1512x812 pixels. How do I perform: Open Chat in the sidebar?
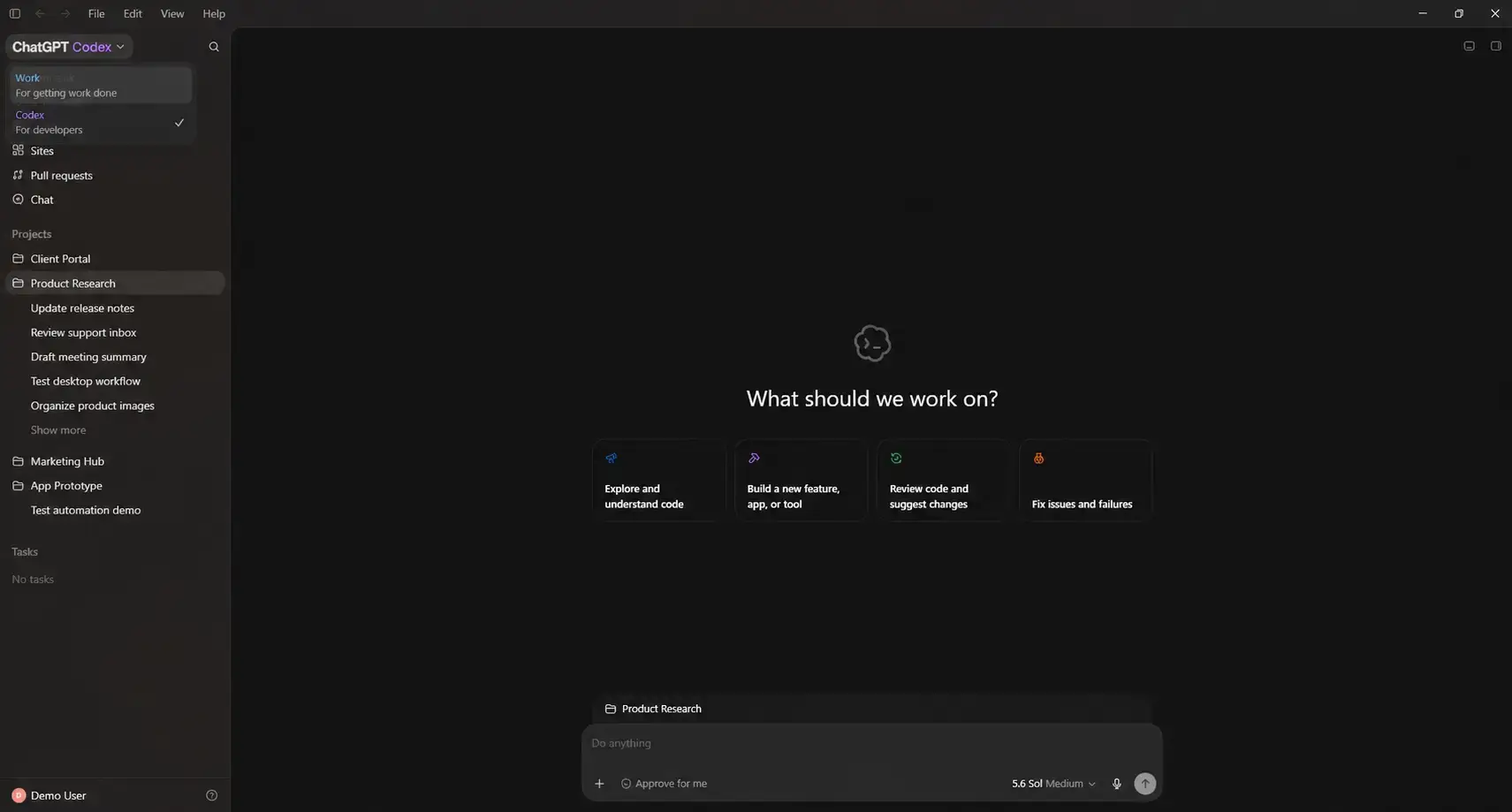click(115, 200)
